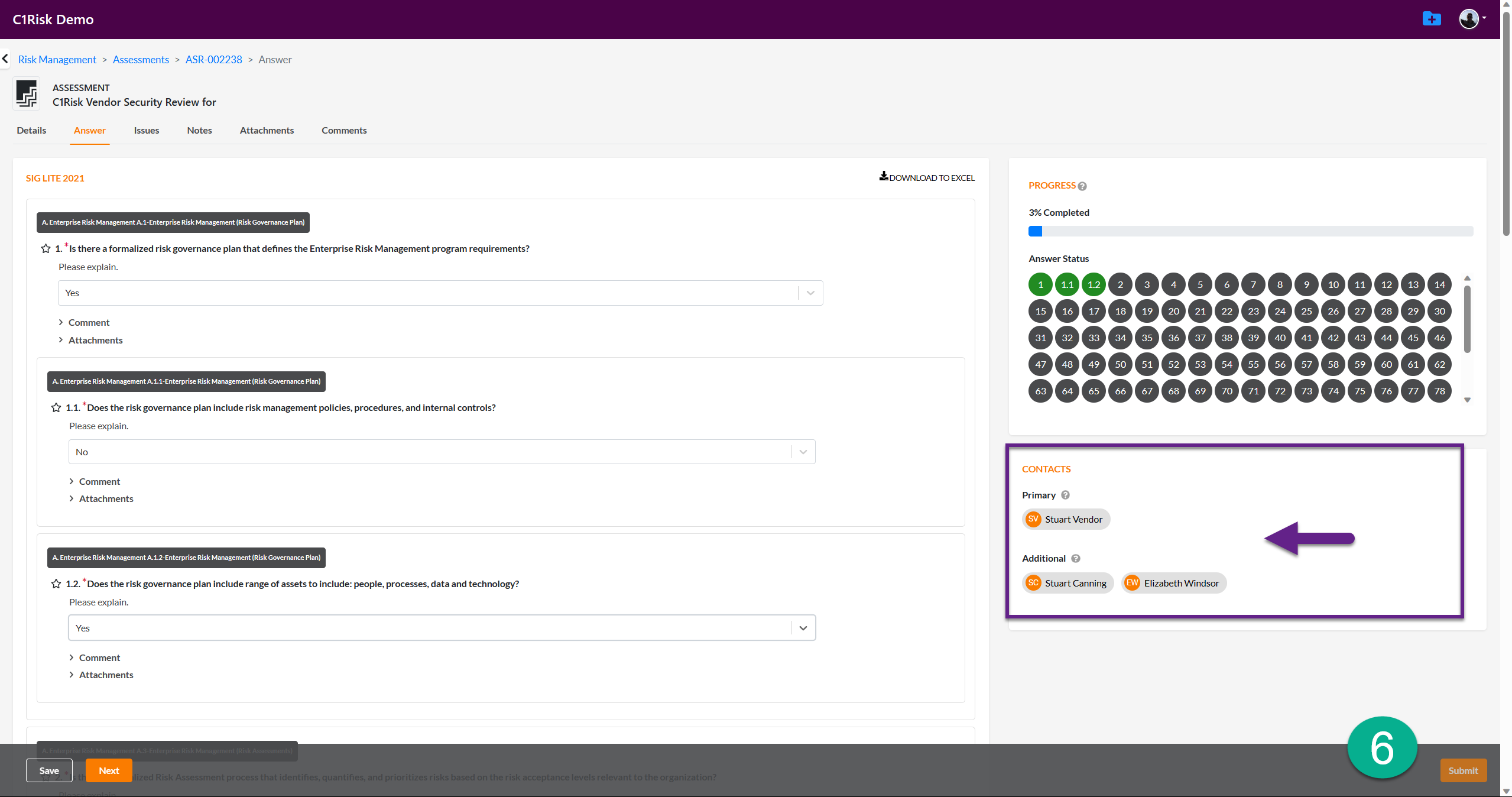Image resolution: width=1512 pixels, height=797 pixels.
Task: Open the Attachments tab
Action: click(x=267, y=130)
